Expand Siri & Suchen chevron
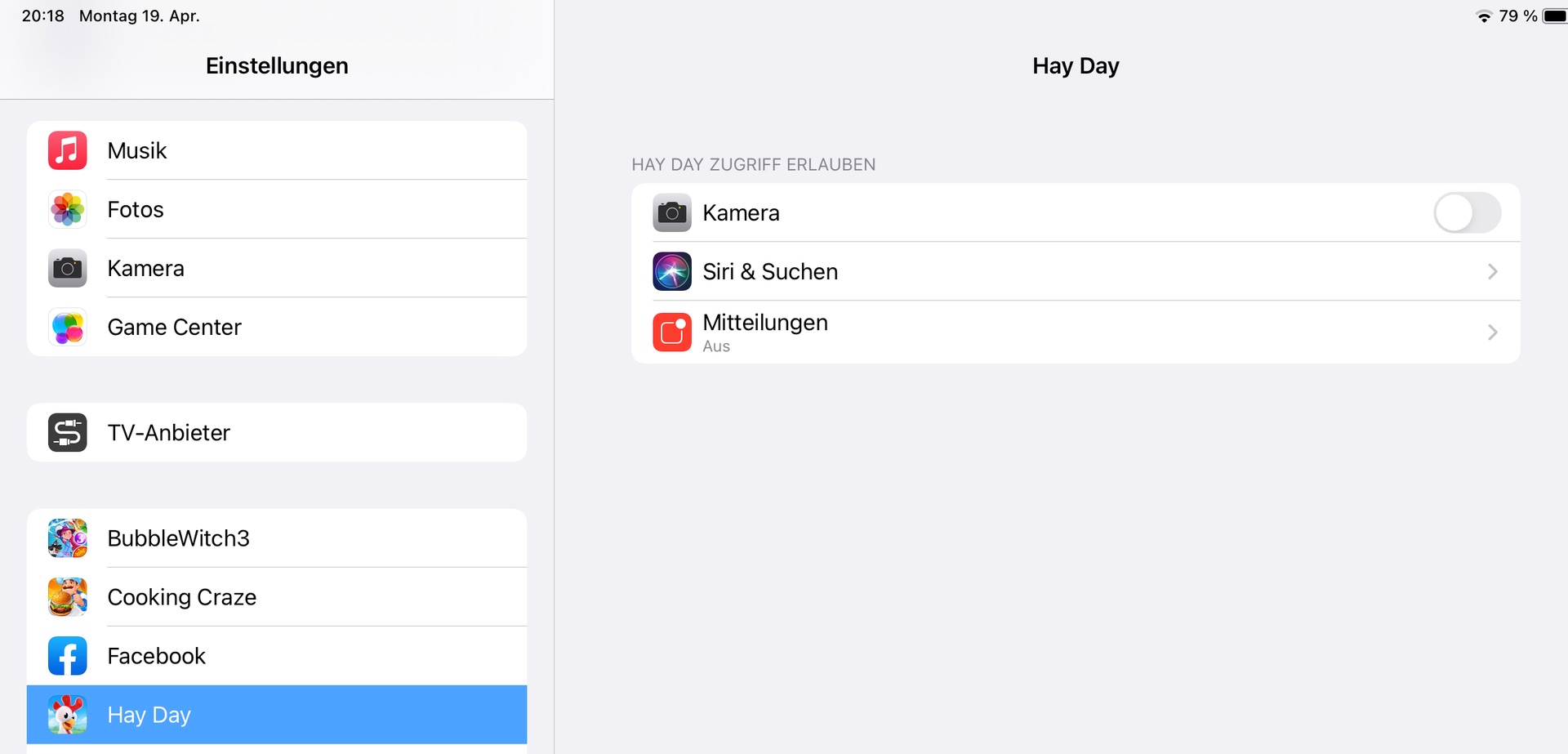The width and height of the screenshot is (1568, 754). pos(1492,271)
